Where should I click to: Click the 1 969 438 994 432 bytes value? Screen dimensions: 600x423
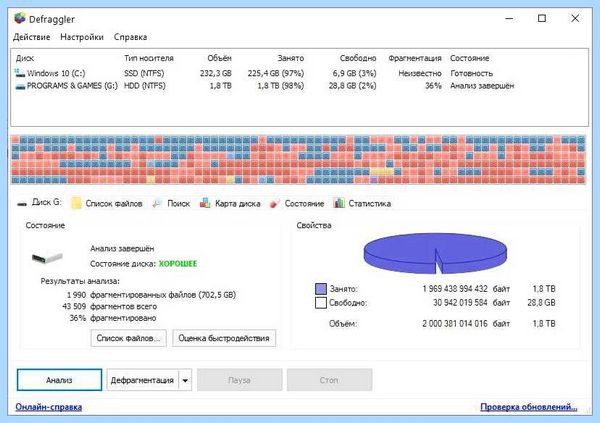(455, 289)
